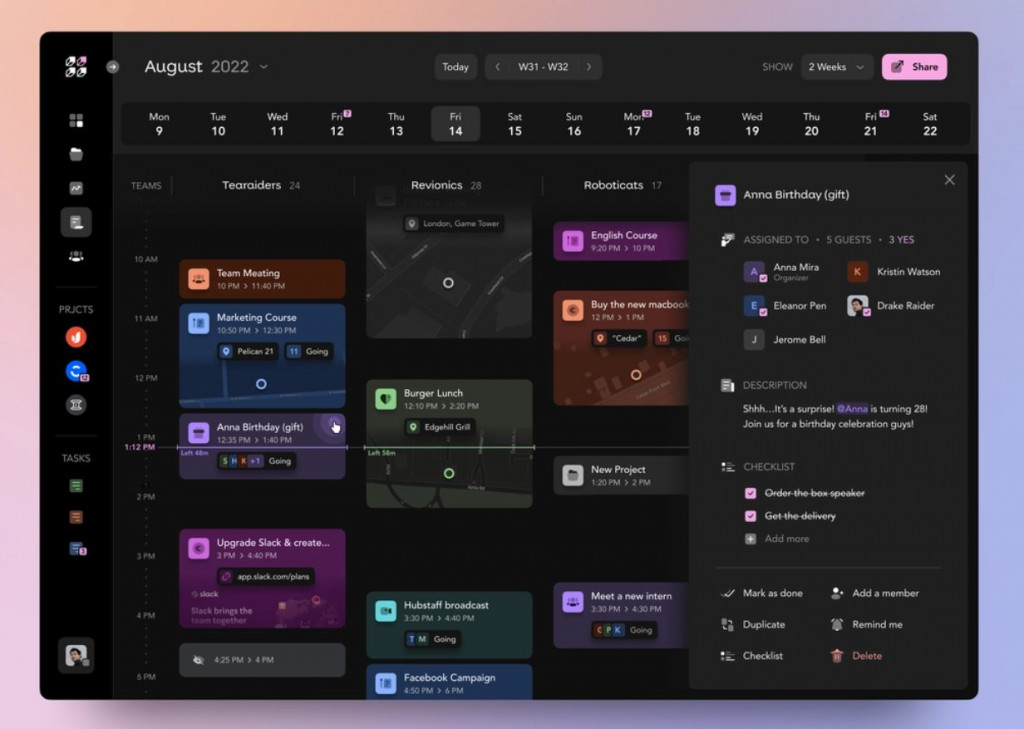Toggle the bell icon on Anna Birthday event
This screenshot has height=729, width=1024.
point(335,426)
